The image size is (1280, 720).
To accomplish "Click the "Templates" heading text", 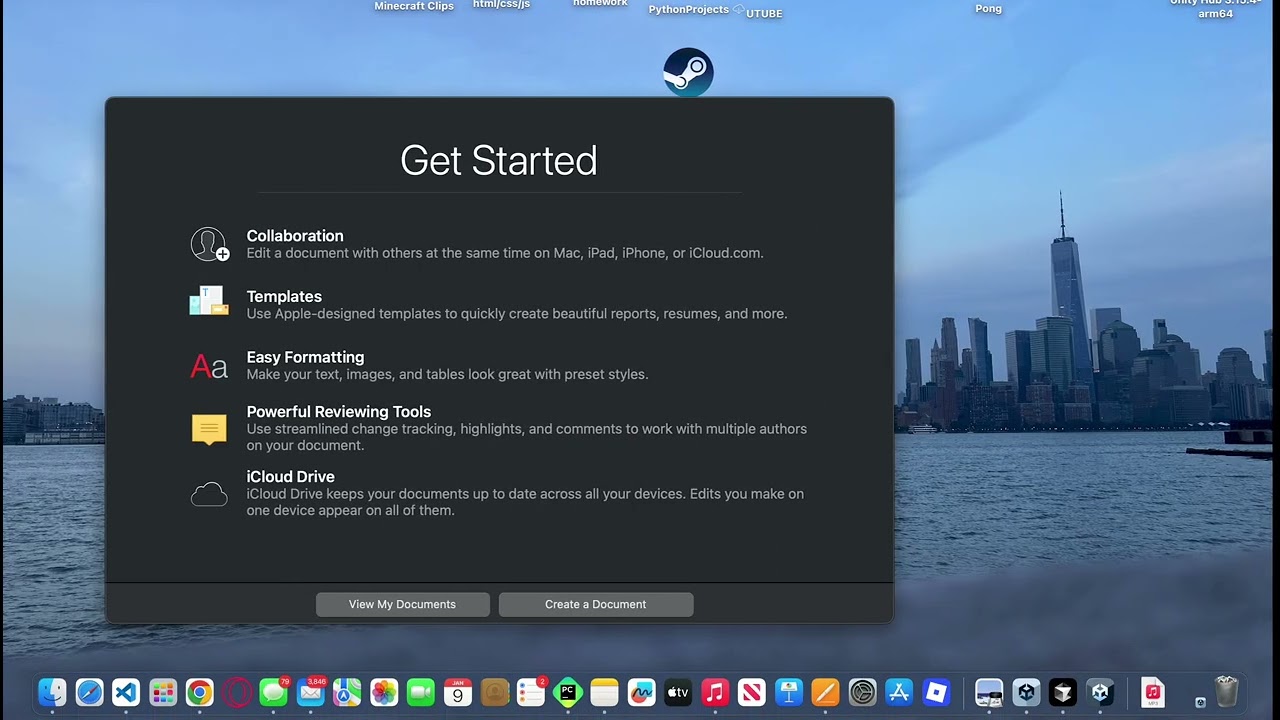I will (284, 297).
